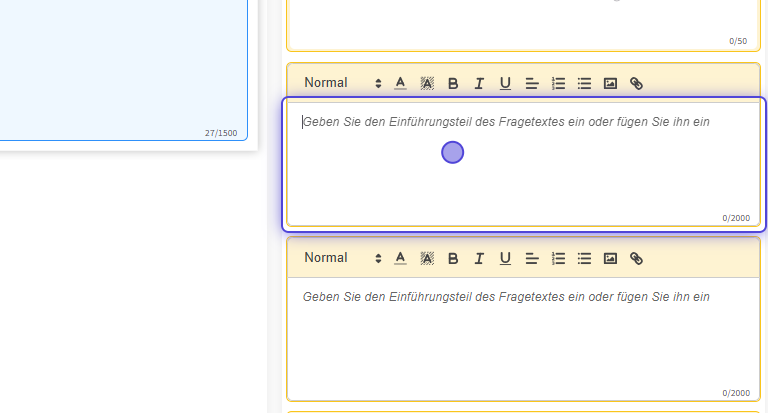Toggle bold in the upper editor toolbar
Viewport: 768px width, 413px height.
453,84
